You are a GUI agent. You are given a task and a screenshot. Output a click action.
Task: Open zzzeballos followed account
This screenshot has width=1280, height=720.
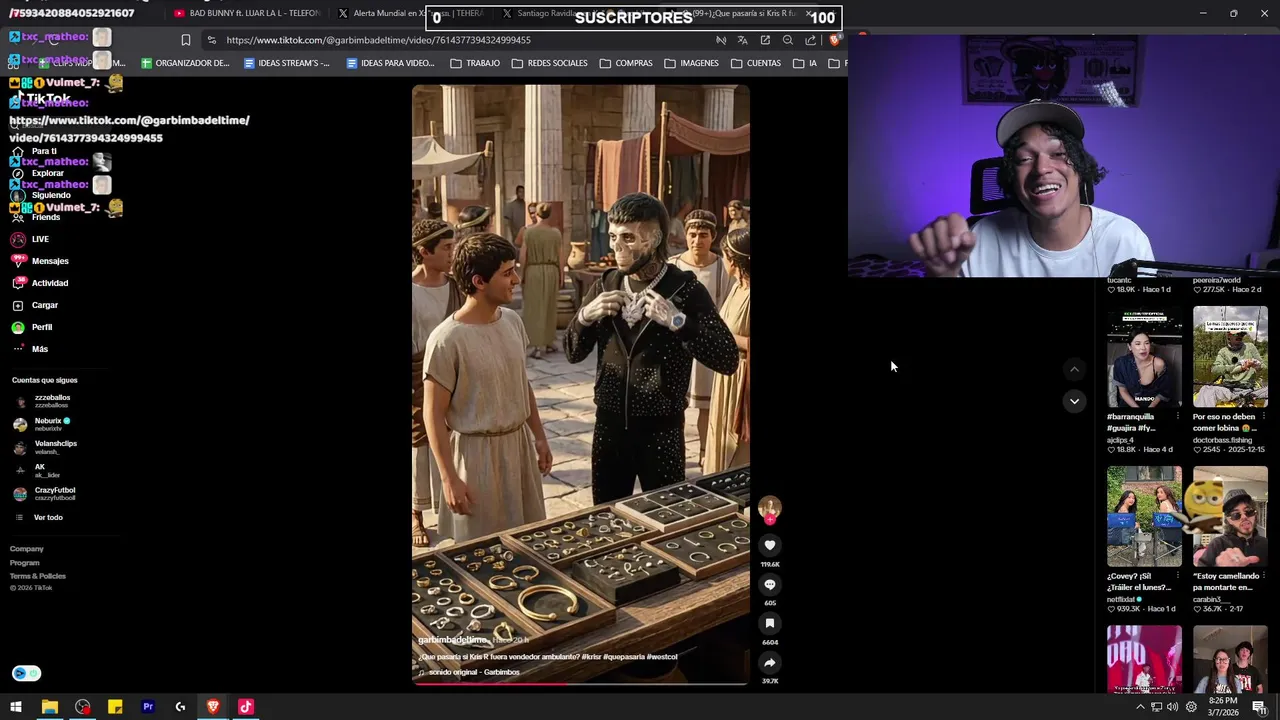pos(42,401)
